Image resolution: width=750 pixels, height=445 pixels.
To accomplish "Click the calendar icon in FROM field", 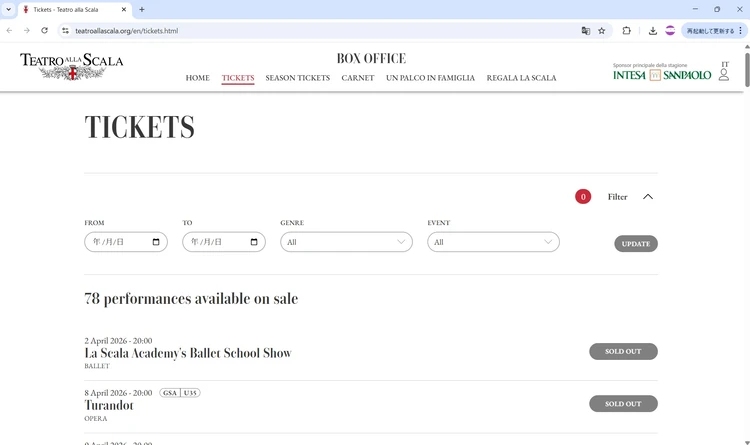I will [156, 242].
